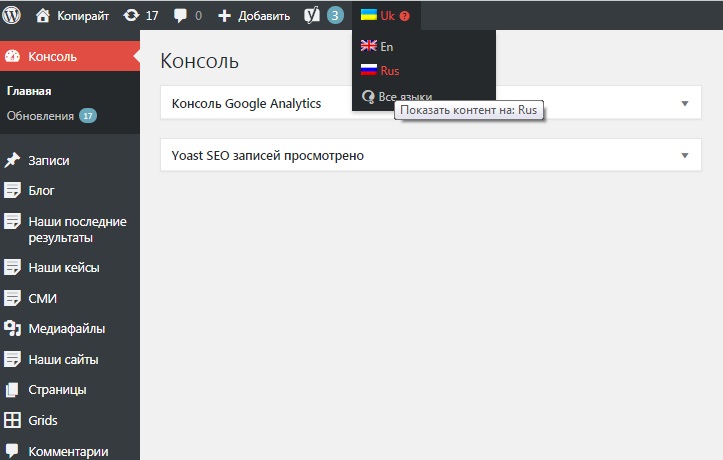Click the home icon next to Копирайт
723x460 pixels.
[x=42, y=16]
